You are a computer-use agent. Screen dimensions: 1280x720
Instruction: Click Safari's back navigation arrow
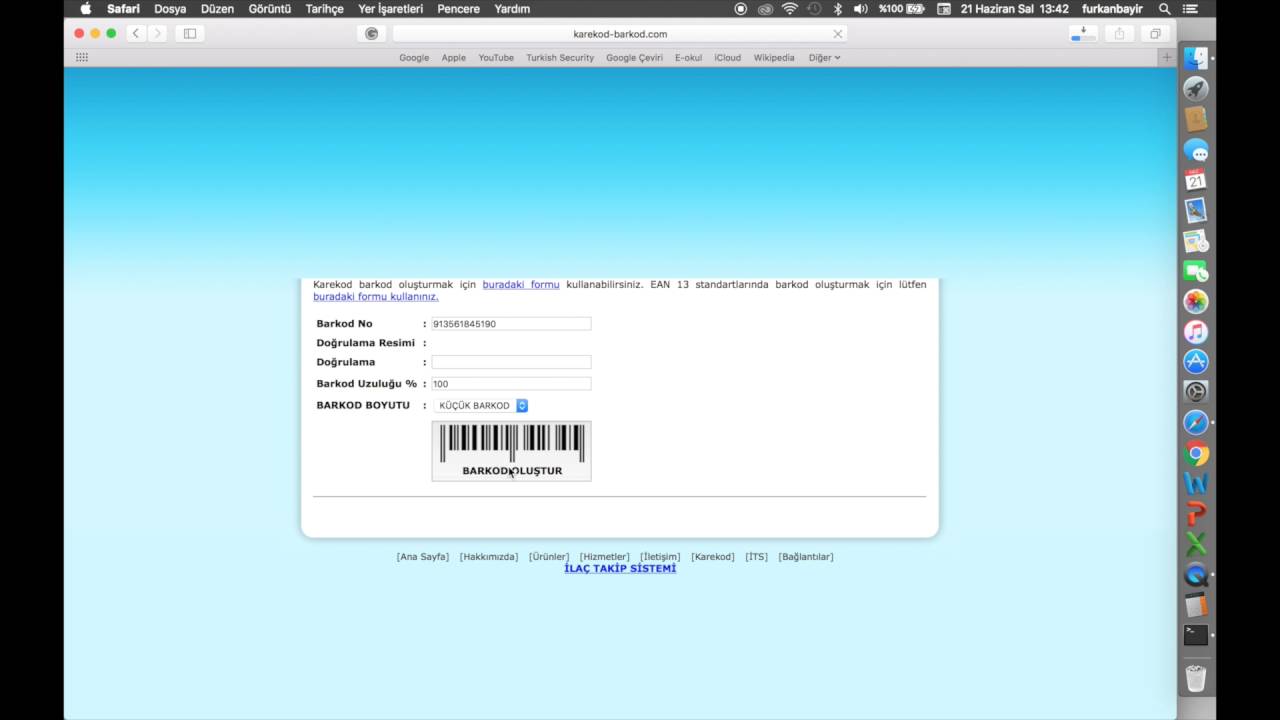[x=136, y=33]
